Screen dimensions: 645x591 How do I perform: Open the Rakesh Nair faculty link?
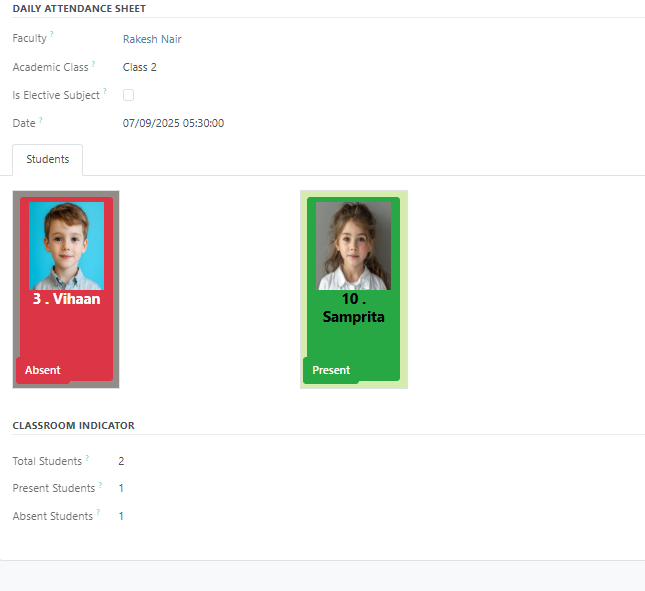[x=152, y=39]
